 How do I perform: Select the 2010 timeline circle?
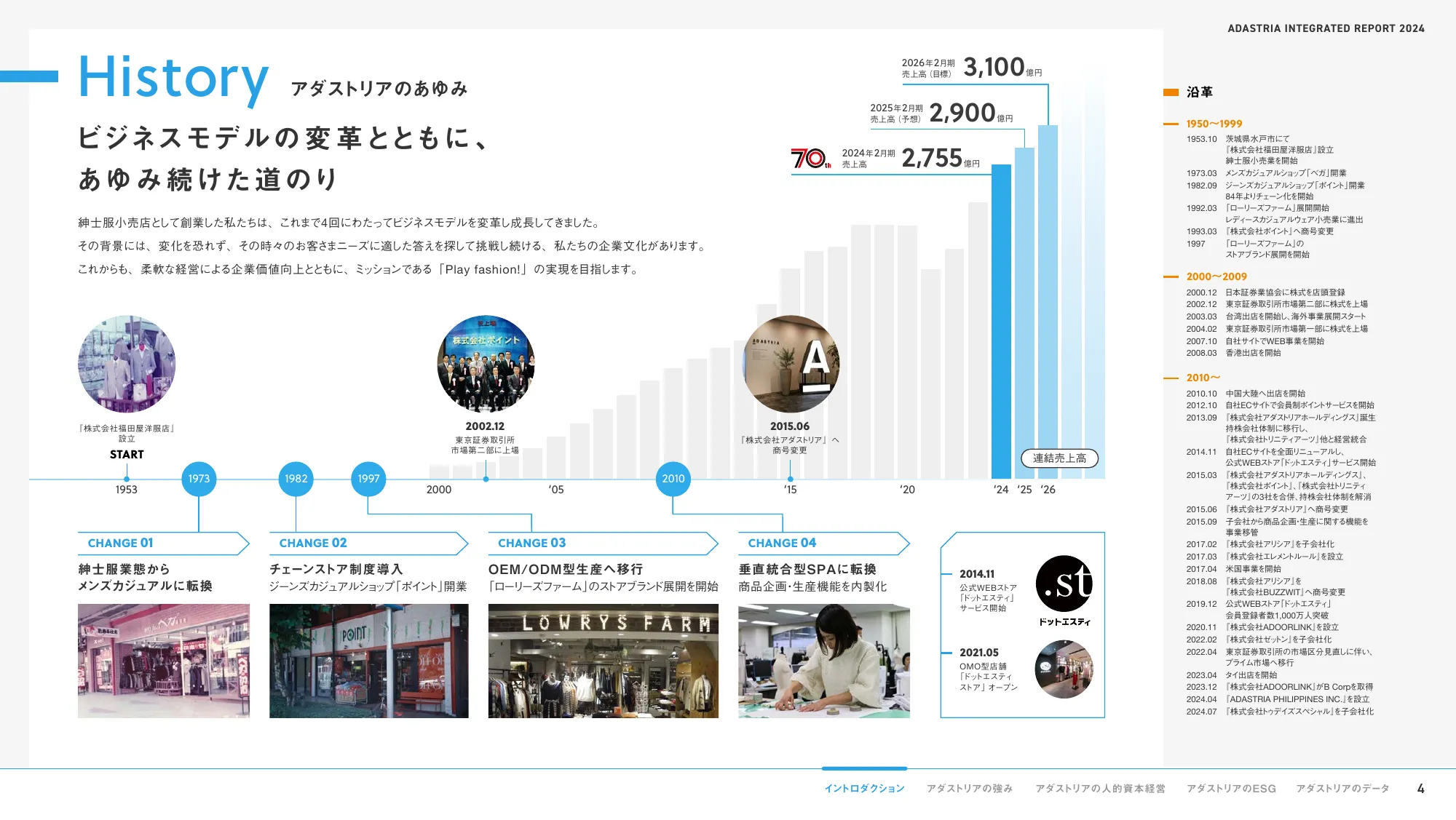673,479
